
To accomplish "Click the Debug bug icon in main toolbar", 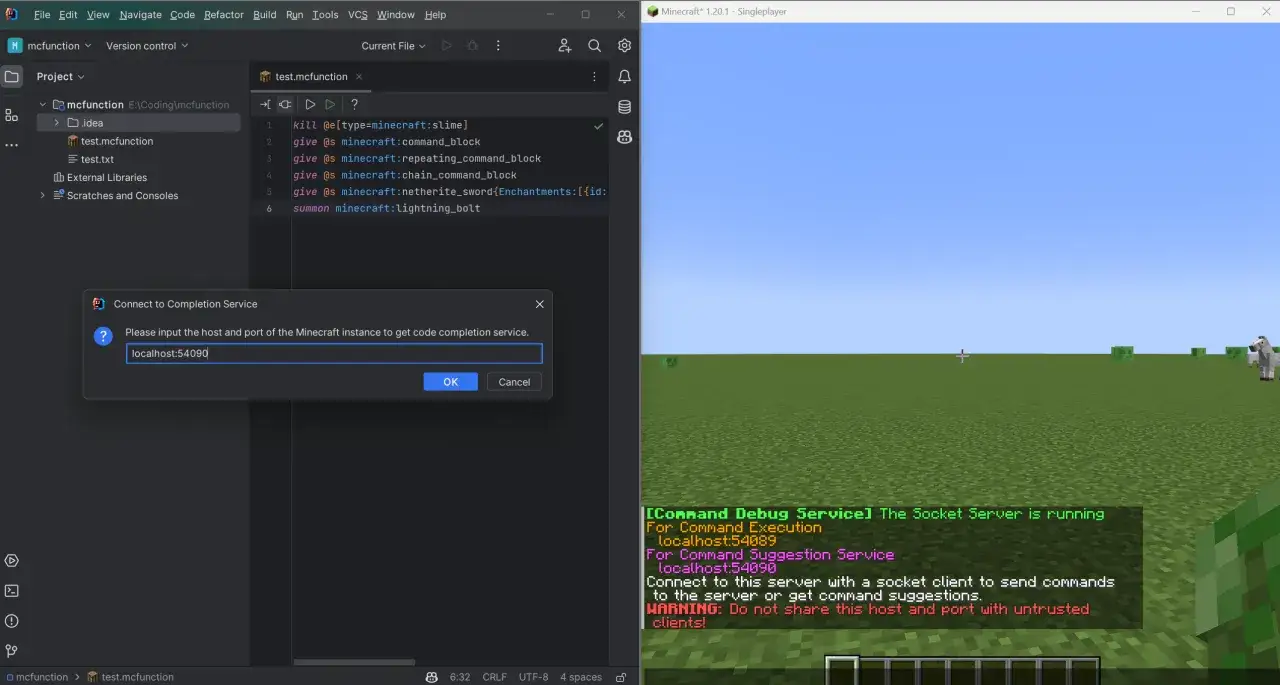I will click(x=473, y=46).
